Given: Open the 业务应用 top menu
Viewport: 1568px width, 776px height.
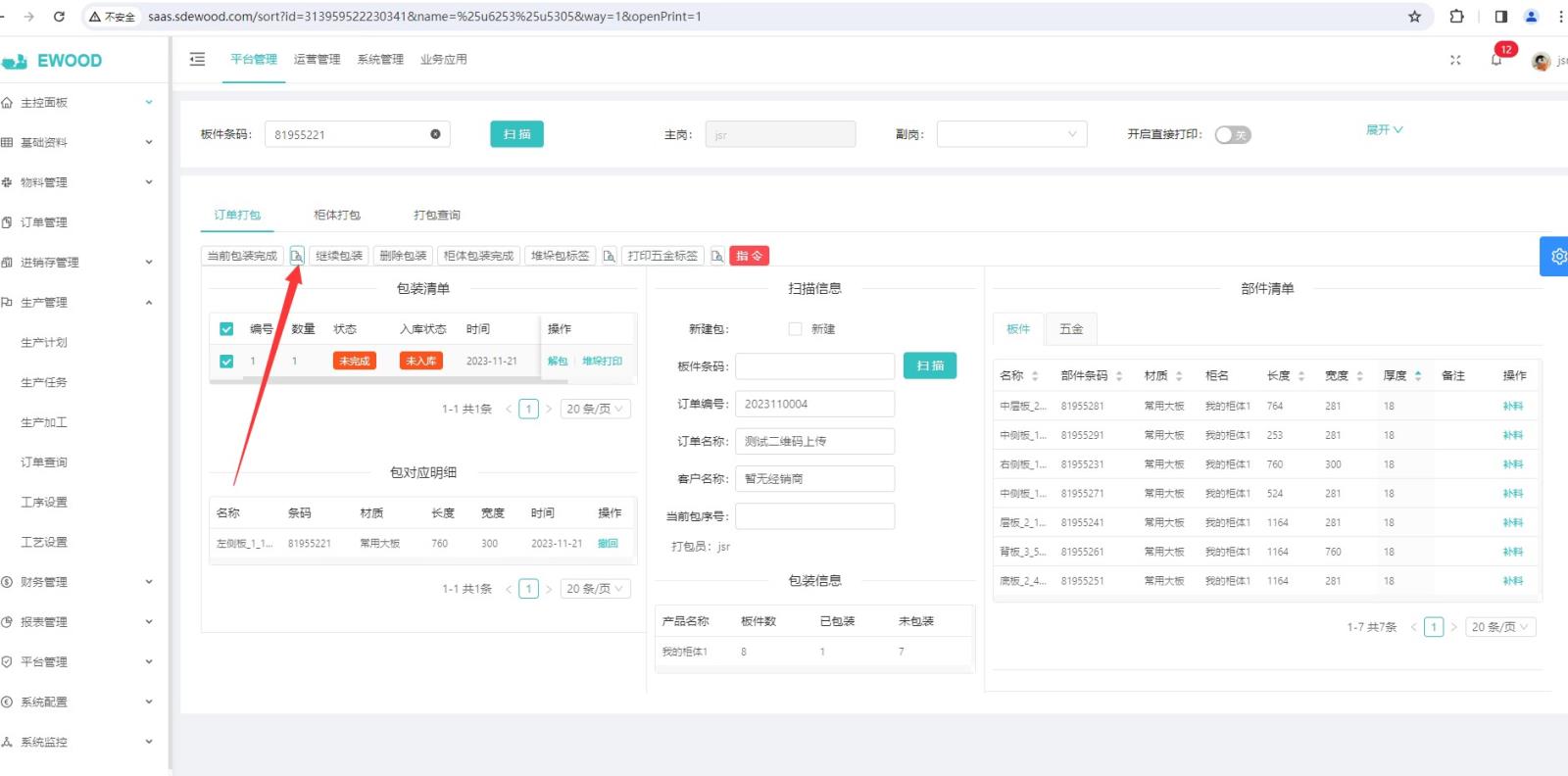Looking at the screenshot, I should coord(443,59).
